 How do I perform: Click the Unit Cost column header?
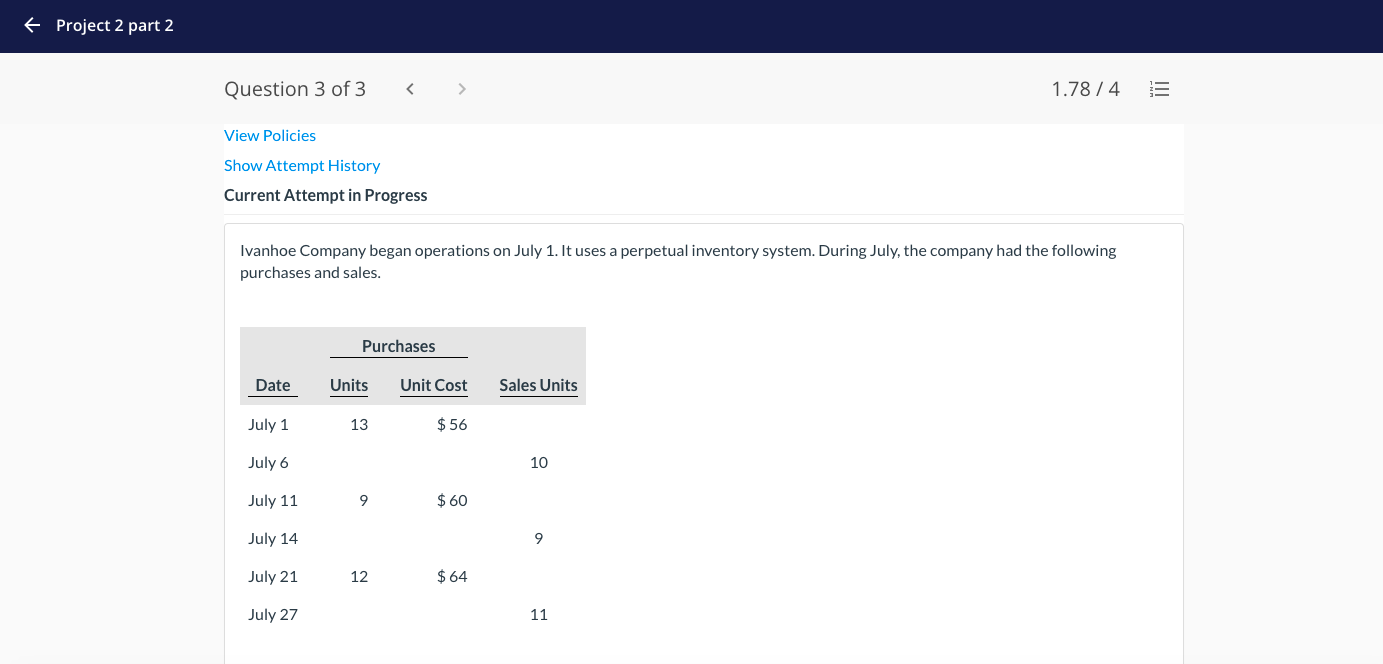click(434, 385)
